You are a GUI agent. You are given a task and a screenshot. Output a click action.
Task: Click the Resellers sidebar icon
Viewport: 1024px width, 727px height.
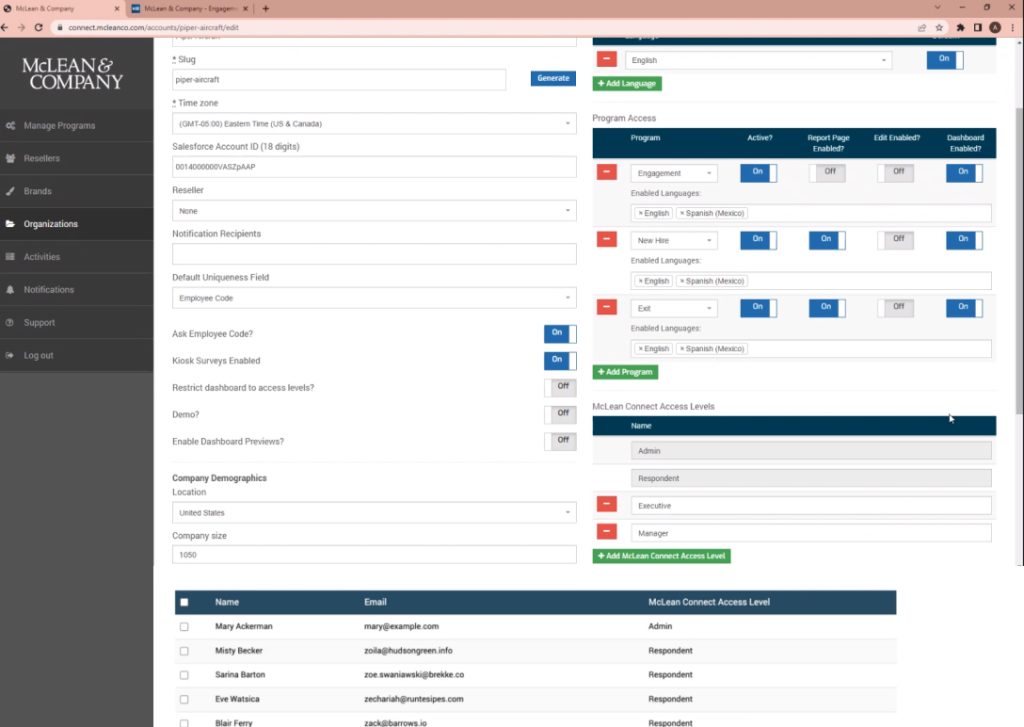click(10, 158)
